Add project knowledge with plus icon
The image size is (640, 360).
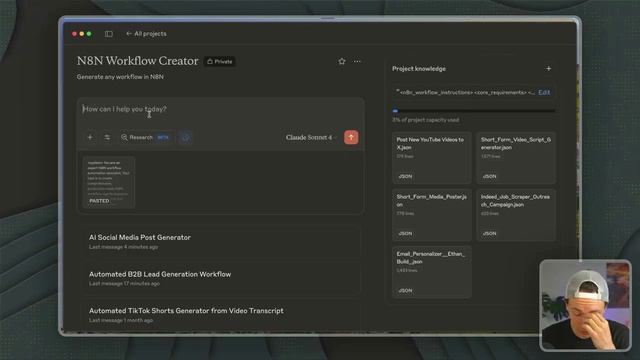tap(549, 69)
